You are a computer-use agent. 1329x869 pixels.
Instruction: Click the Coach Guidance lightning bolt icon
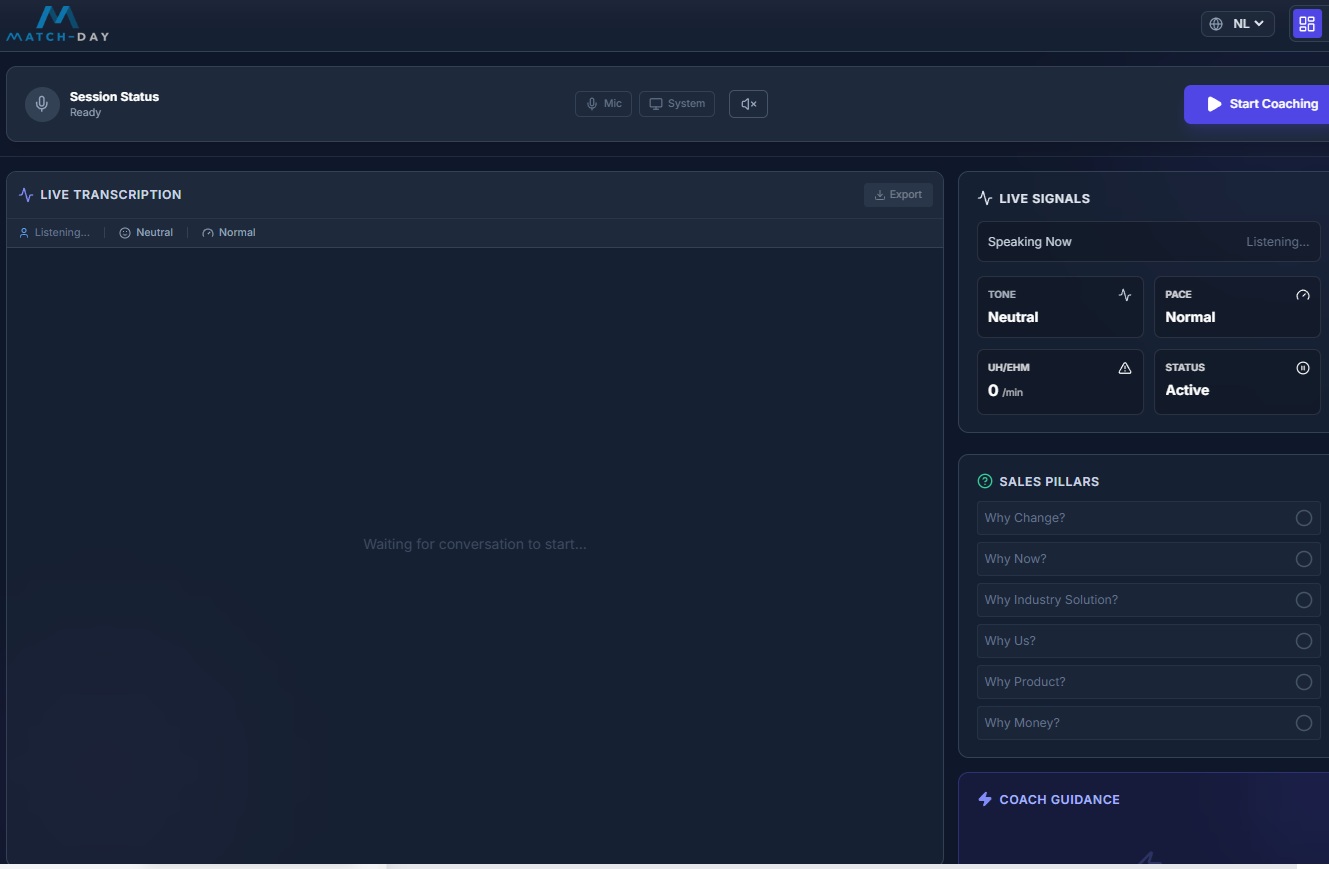coord(985,799)
